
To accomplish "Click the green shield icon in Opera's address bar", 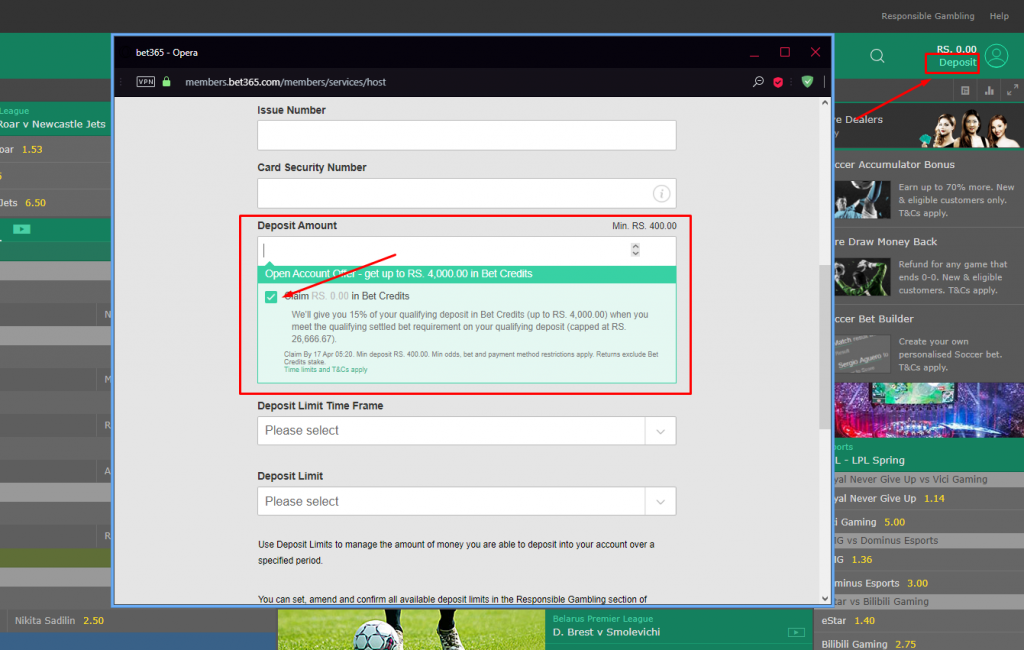I will tap(807, 82).
